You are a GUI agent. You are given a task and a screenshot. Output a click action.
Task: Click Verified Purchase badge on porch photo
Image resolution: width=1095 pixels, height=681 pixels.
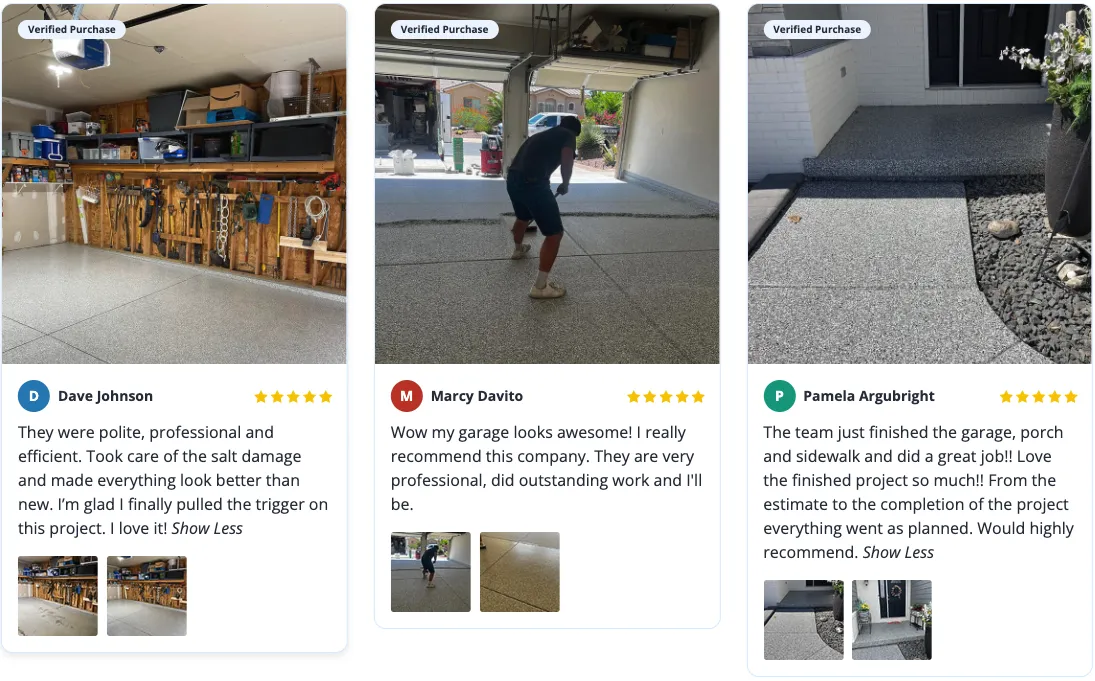(x=817, y=29)
